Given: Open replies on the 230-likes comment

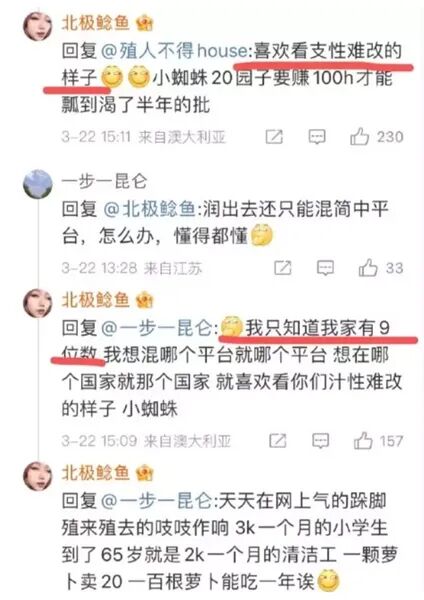Looking at the screenshot, I should click(x=317, y=137).
